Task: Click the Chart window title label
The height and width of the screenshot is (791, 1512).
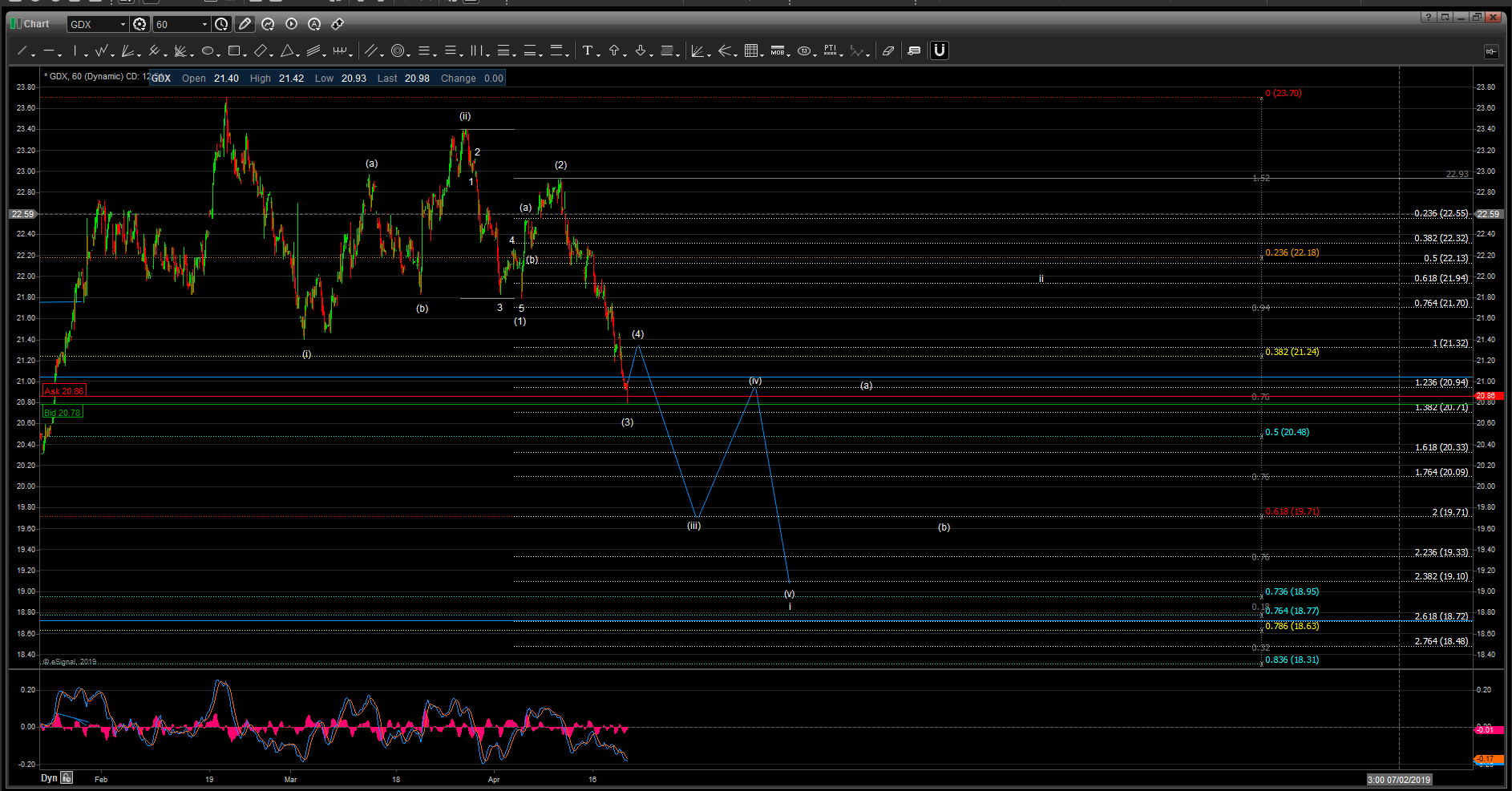Action: click(36, 24)
